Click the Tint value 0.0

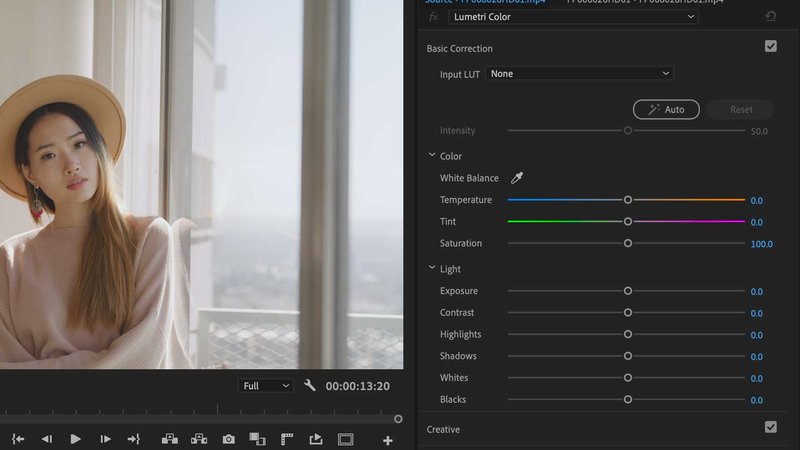click(757, 222)
